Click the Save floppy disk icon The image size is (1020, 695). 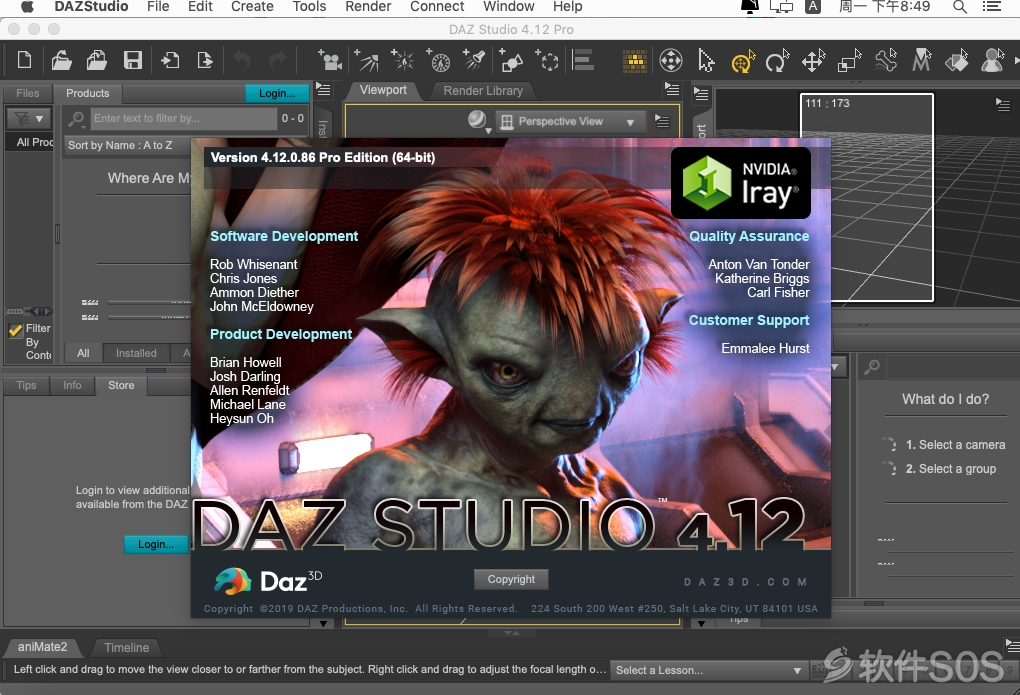pyautogui.click(x=133, y=61)
